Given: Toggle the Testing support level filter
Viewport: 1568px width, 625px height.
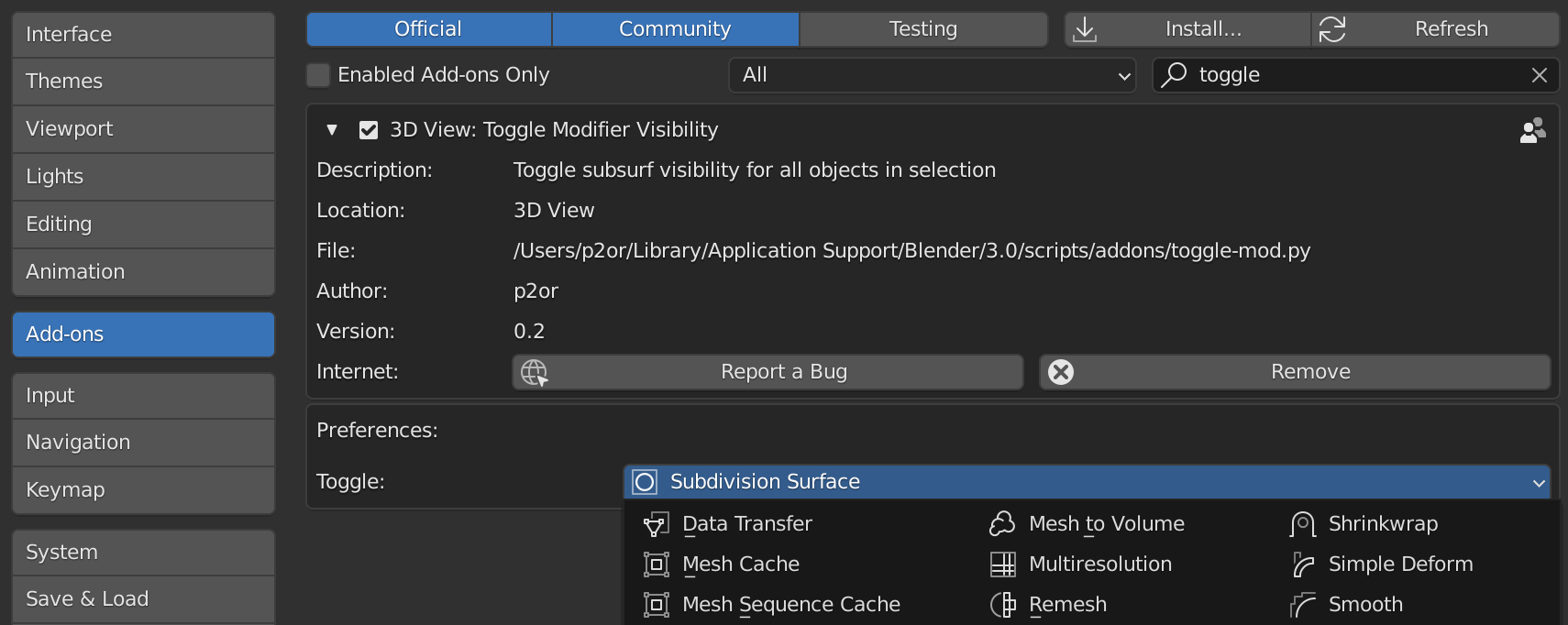Looking at the screenshot, I should click(922, 29).
